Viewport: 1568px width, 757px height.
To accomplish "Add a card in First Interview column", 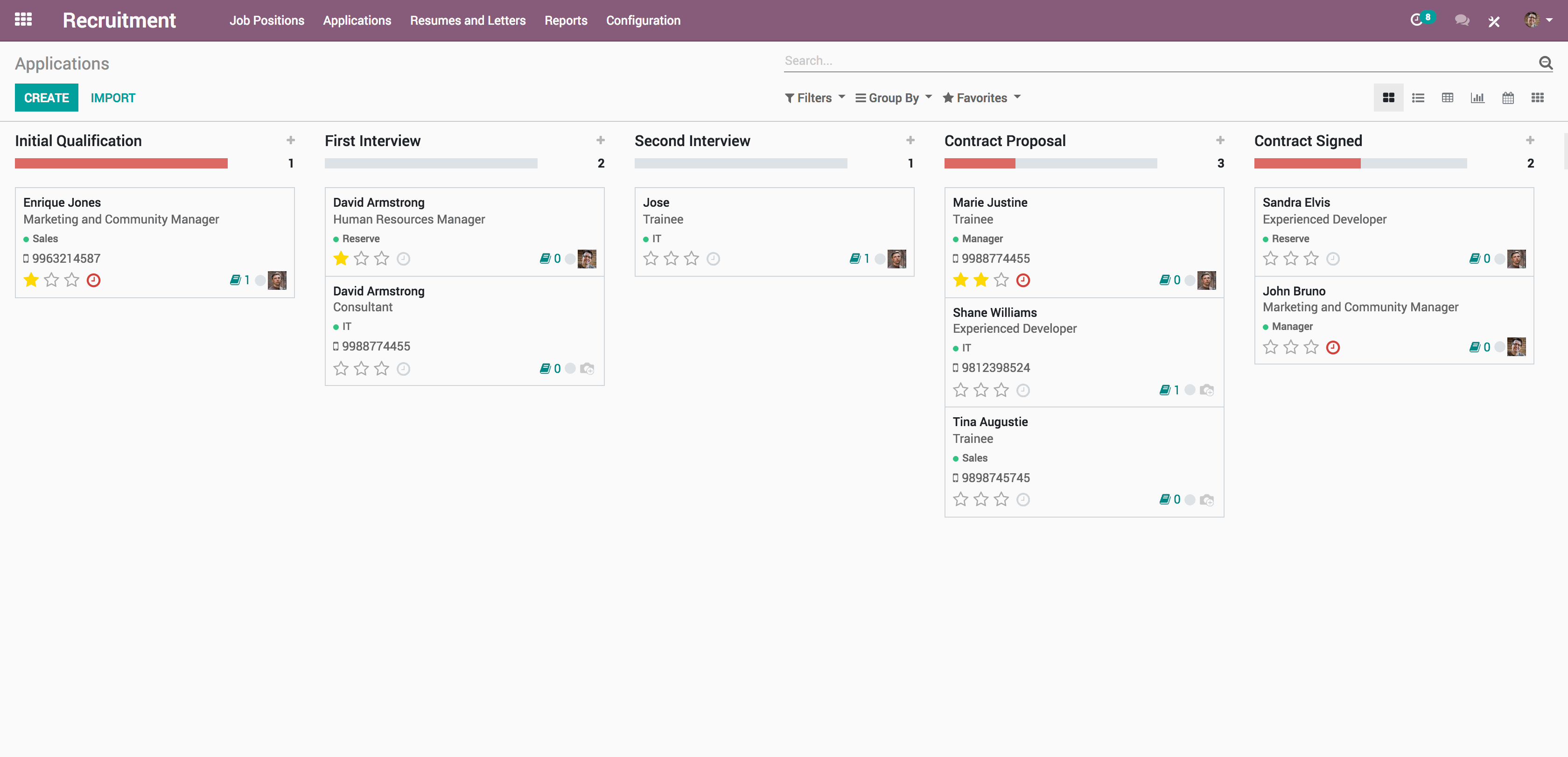I will (x=600, y=140).
